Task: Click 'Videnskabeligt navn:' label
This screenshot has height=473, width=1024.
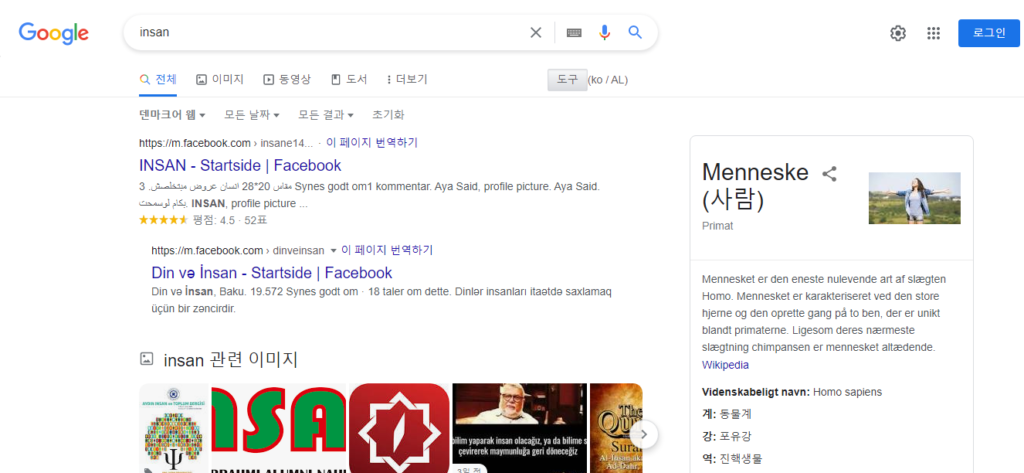Action: click(x=756, y=392)
